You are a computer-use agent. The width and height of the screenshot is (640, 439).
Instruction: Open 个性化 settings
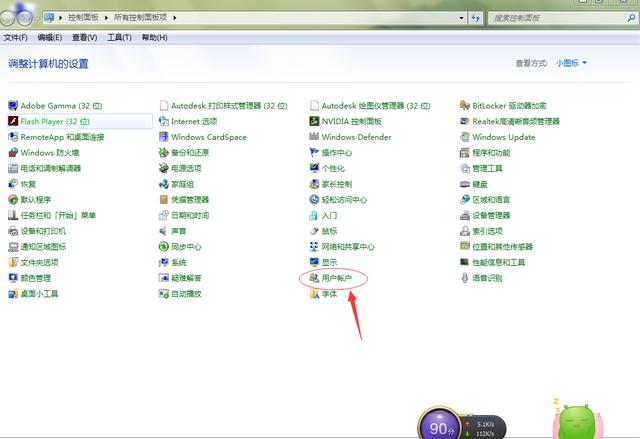[x=327, y=168]
